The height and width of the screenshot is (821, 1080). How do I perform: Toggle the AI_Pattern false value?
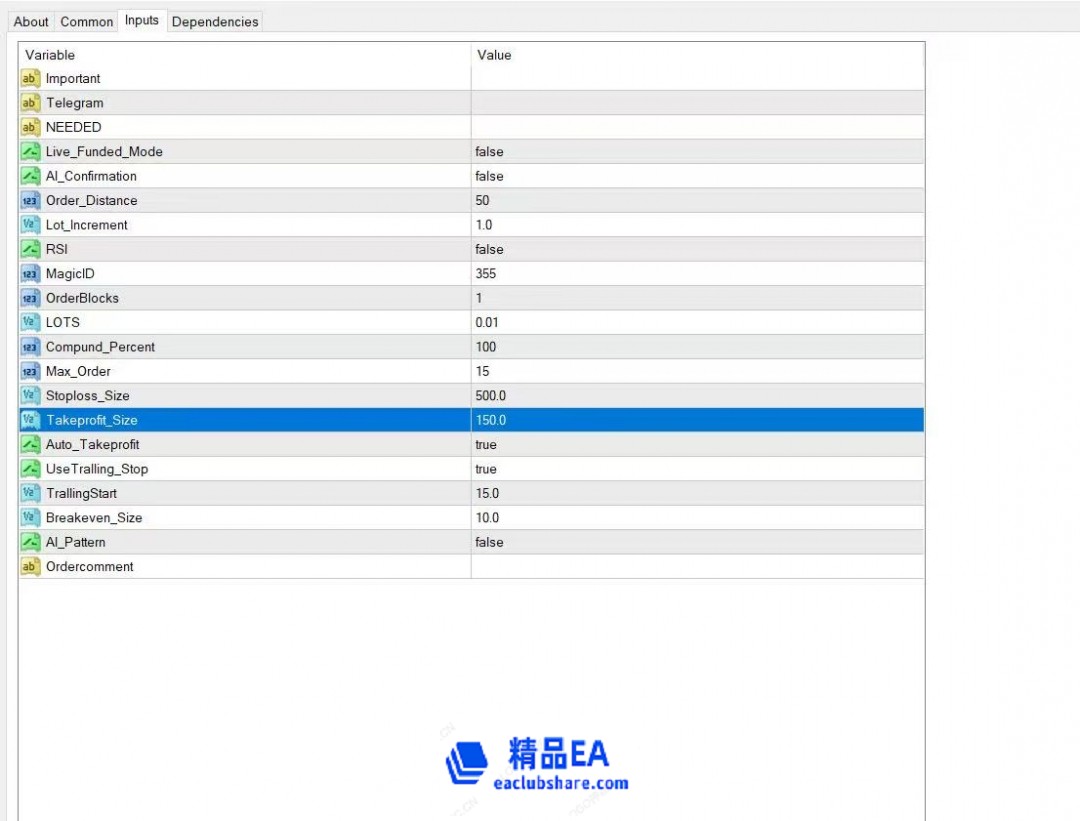point(489,542)
